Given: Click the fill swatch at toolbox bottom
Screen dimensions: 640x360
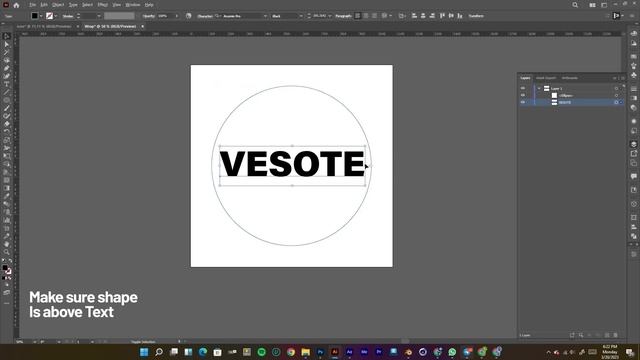Looking at the screenshot, I should 5,268.
